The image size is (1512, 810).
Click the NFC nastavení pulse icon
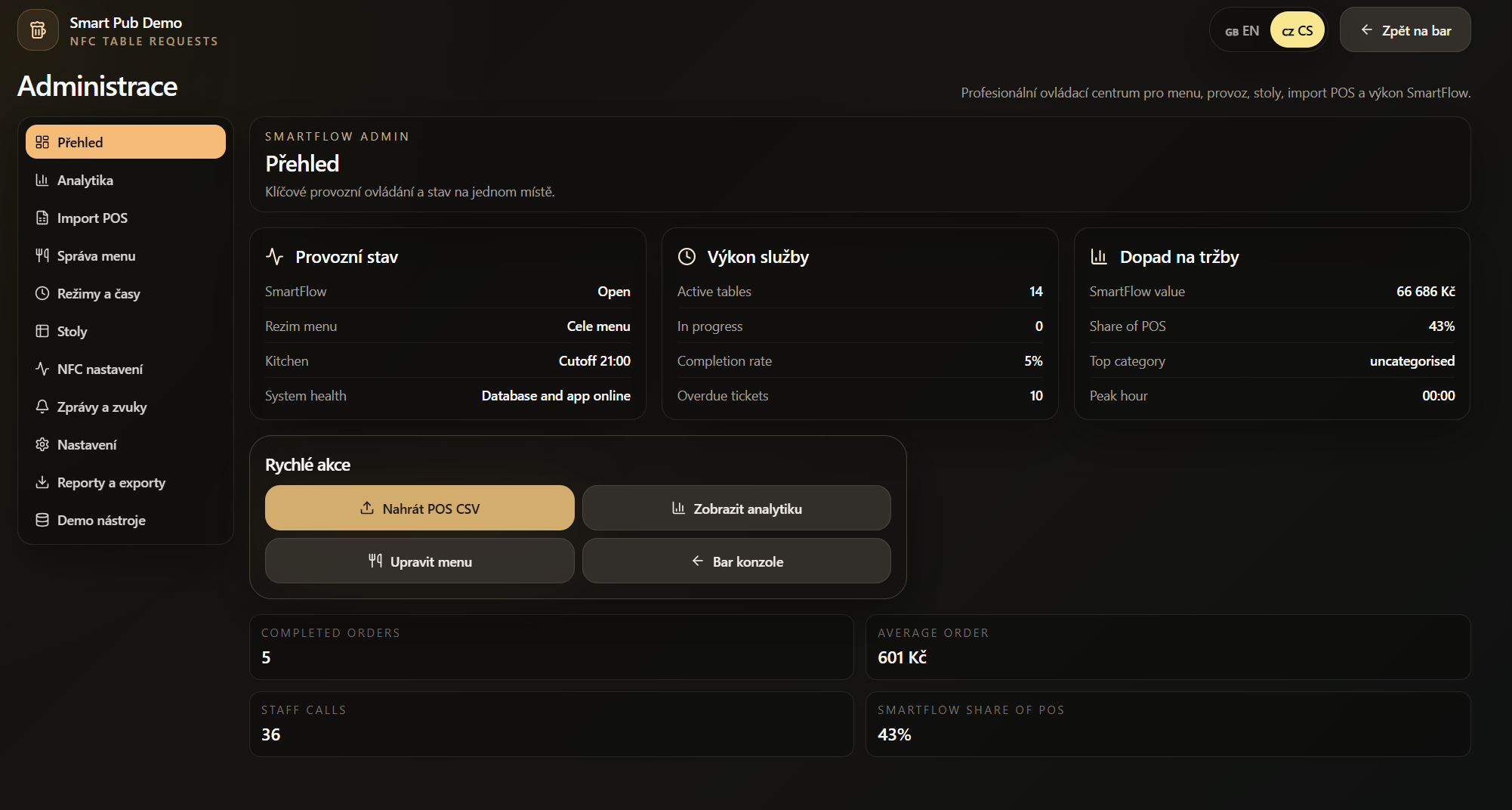42,369
